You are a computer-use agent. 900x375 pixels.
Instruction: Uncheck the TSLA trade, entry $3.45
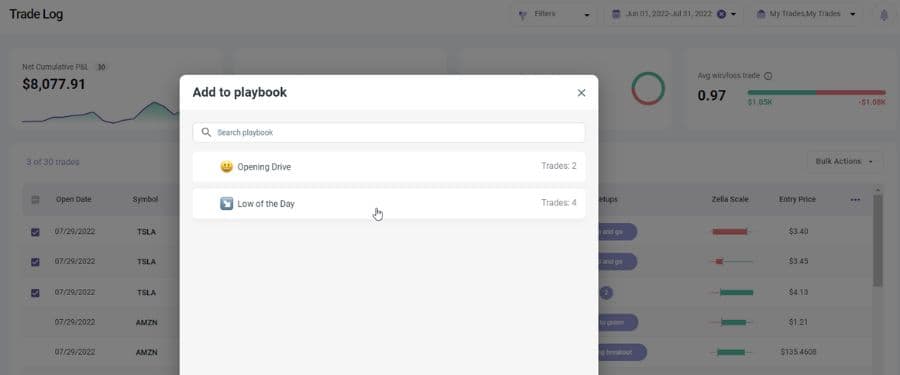(35, 262)
